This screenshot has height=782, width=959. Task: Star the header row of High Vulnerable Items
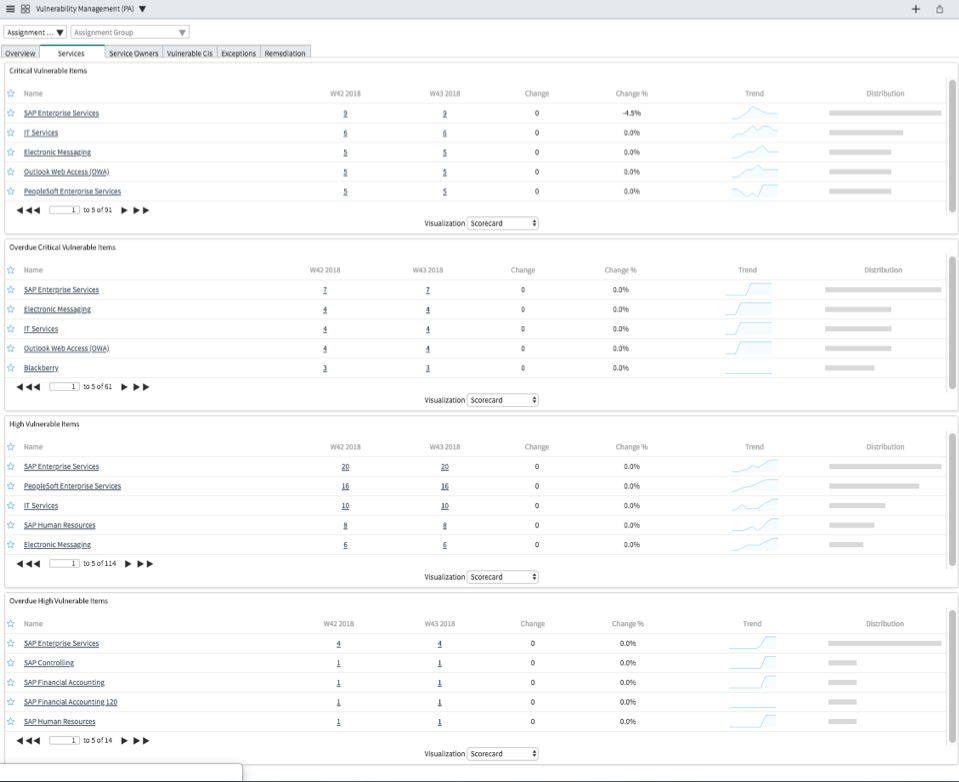click(11, 447)
